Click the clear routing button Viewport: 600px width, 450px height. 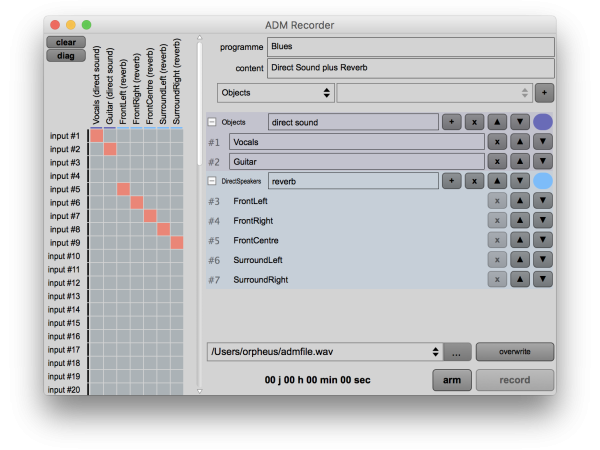[x=66, y=42]
